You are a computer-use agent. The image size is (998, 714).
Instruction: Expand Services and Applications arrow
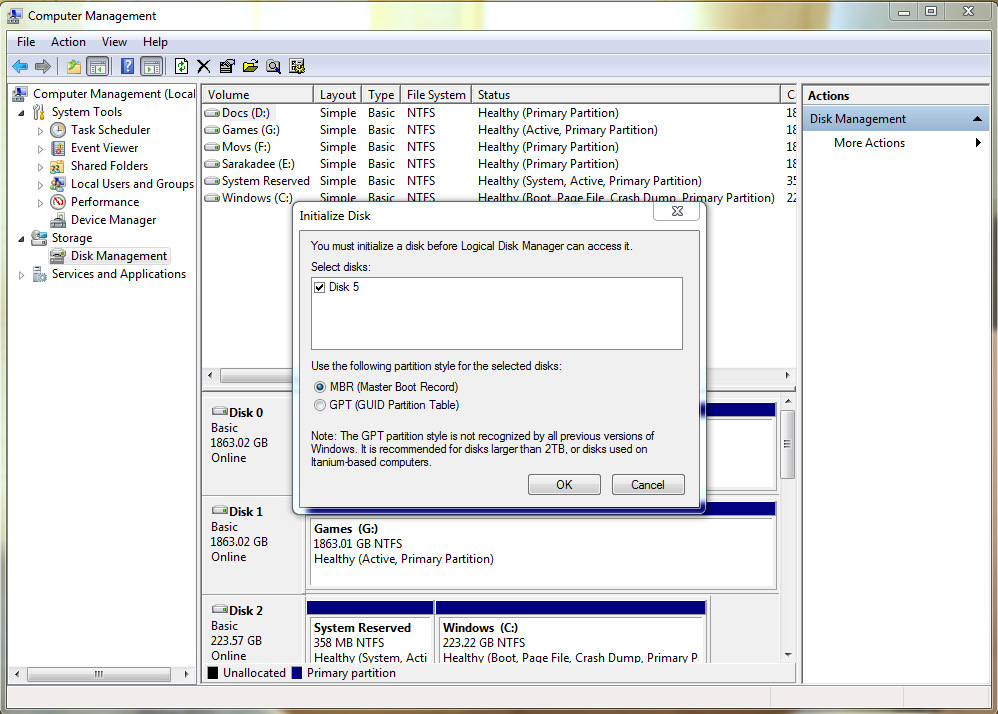click(22, 275)
